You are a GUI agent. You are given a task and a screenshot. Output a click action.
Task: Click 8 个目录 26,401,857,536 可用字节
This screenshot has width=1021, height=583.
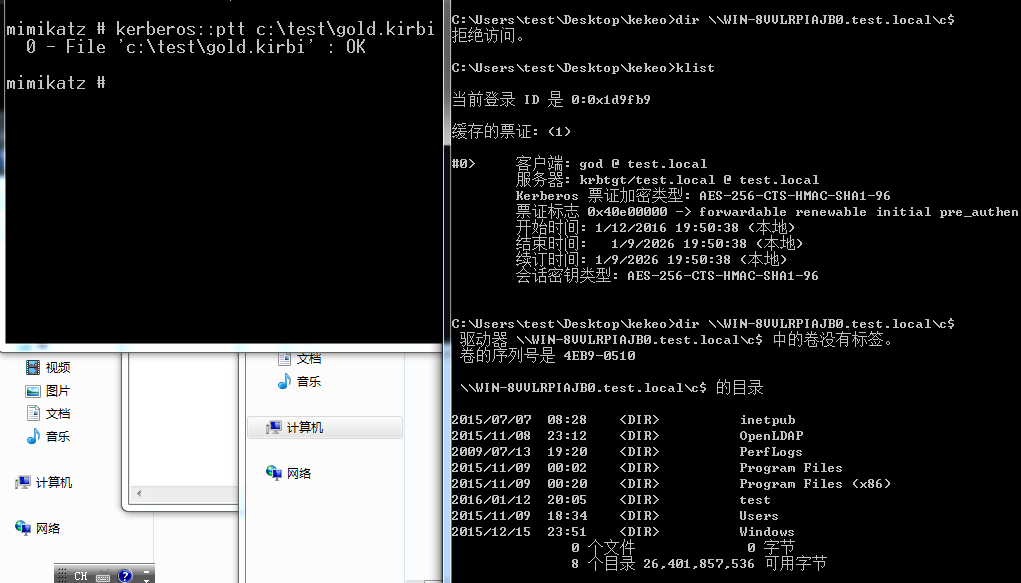tap(699, 563)
